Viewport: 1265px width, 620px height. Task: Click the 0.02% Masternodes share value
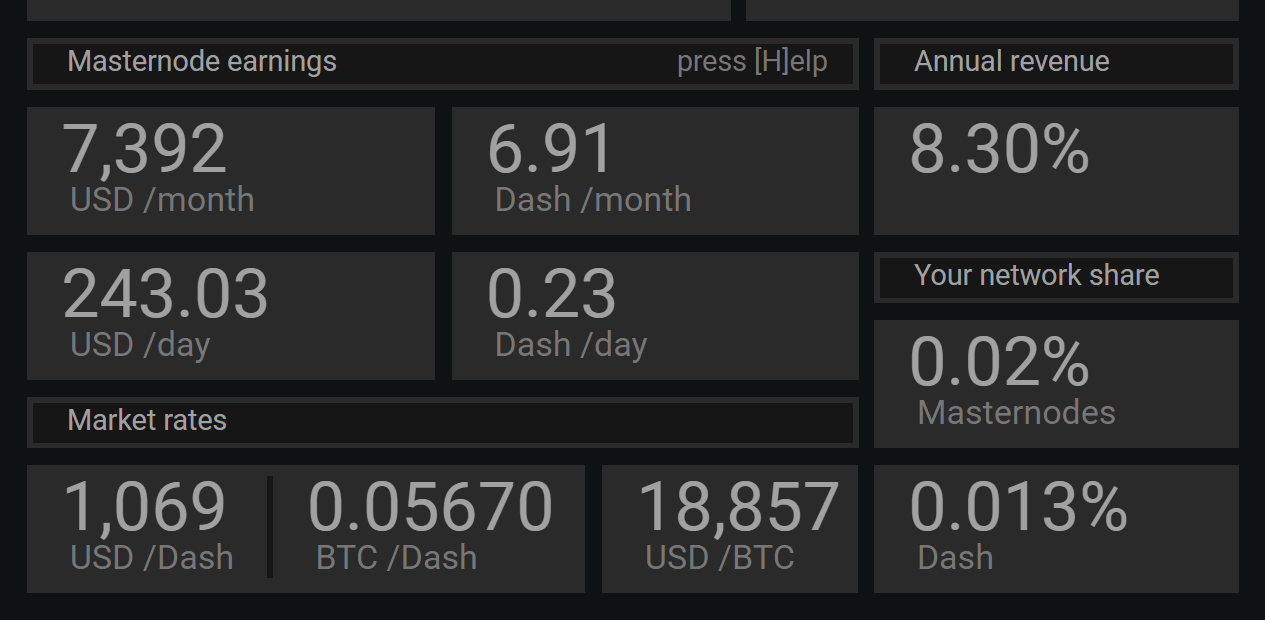pyautogui.click(x=999, y=362)
